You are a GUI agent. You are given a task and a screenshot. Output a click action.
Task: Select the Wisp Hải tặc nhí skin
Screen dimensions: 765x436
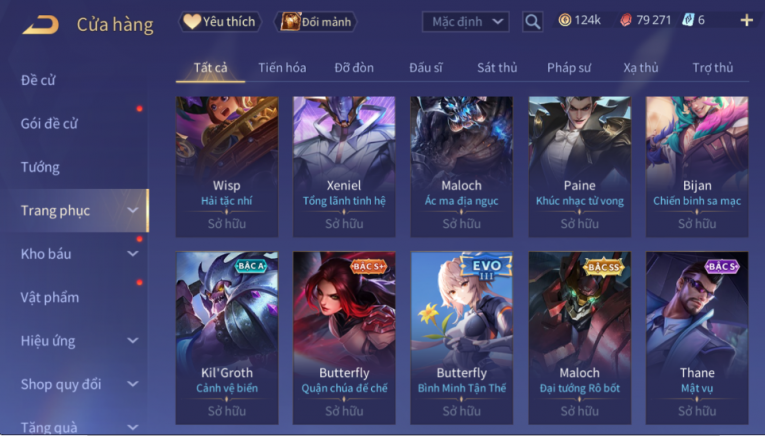227,166
